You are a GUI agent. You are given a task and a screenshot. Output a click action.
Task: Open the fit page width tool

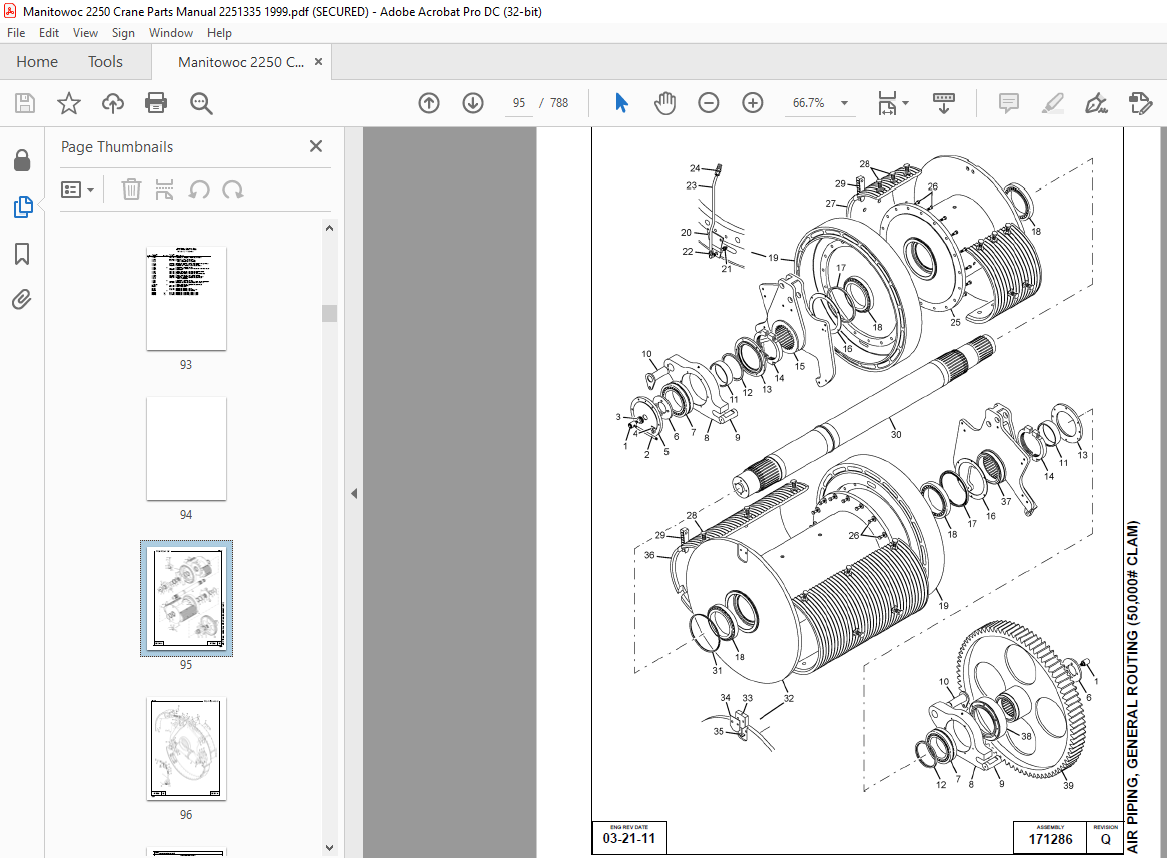tap(887, 103)
